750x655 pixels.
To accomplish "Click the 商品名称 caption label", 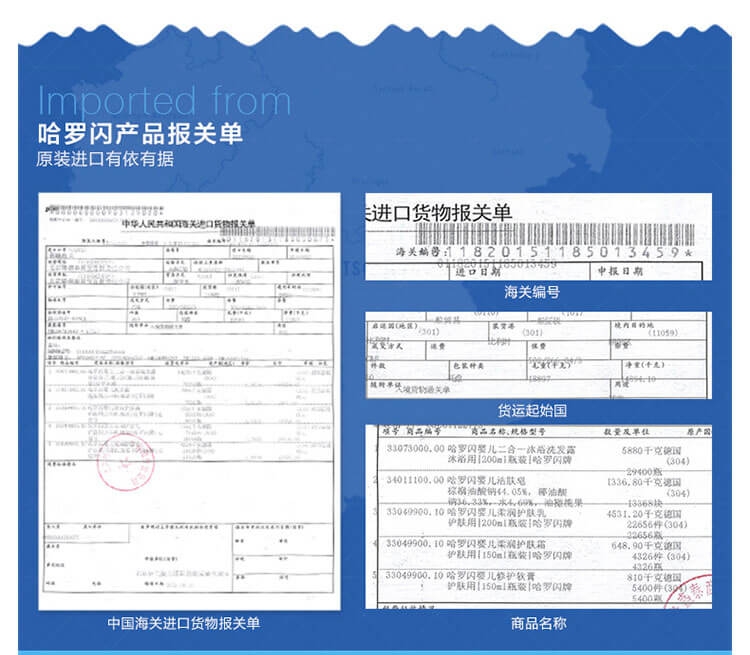I will click(537, 623).
